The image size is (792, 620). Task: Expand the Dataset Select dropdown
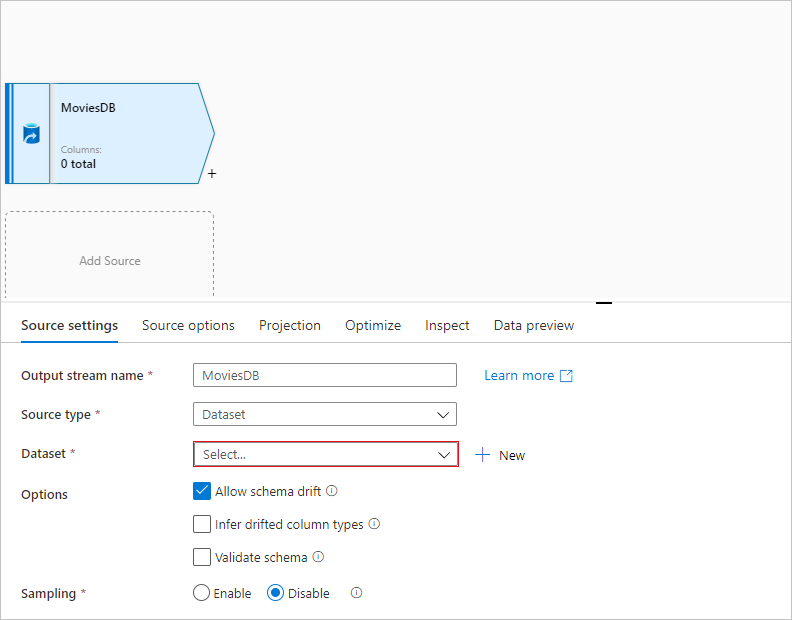coord(325,454)
